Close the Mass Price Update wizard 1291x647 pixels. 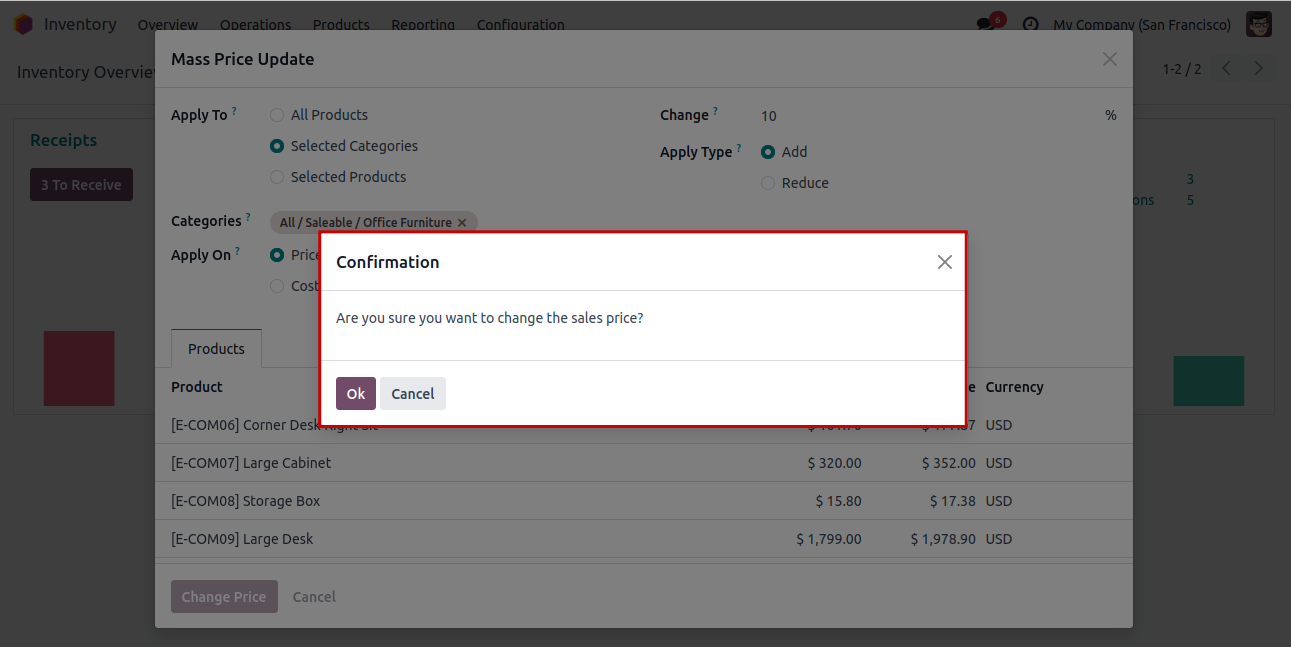(1109, 59)
